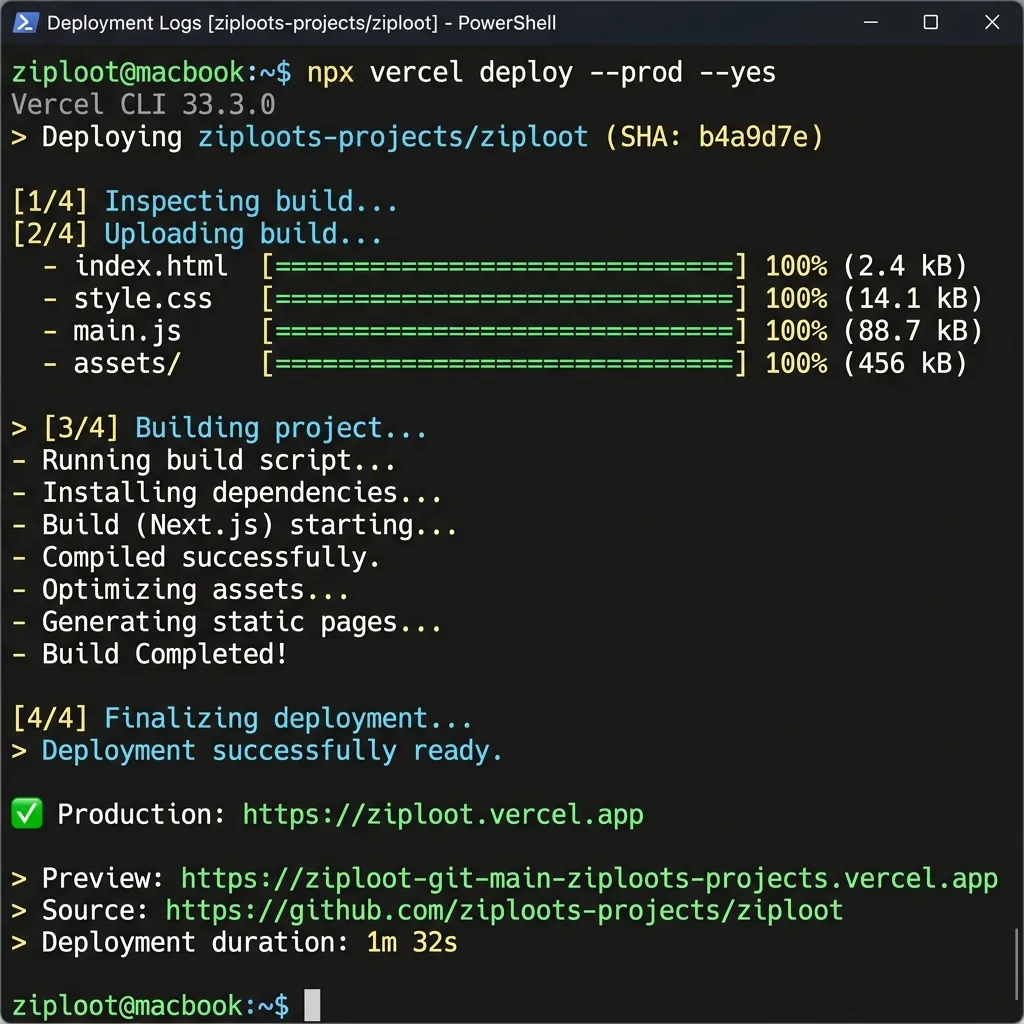The width and height of the screenshot is (1024, 1024).
Task: Click the 'Generating static pages...' line
Action: [242, 622]
